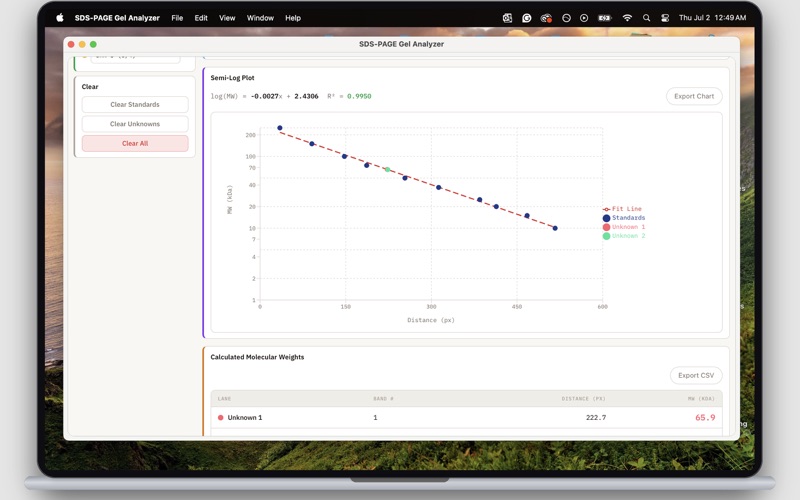Click the round icon between cloud and play-circle
Viewport: 800px width, 500px height.
[x=566, y=18]
